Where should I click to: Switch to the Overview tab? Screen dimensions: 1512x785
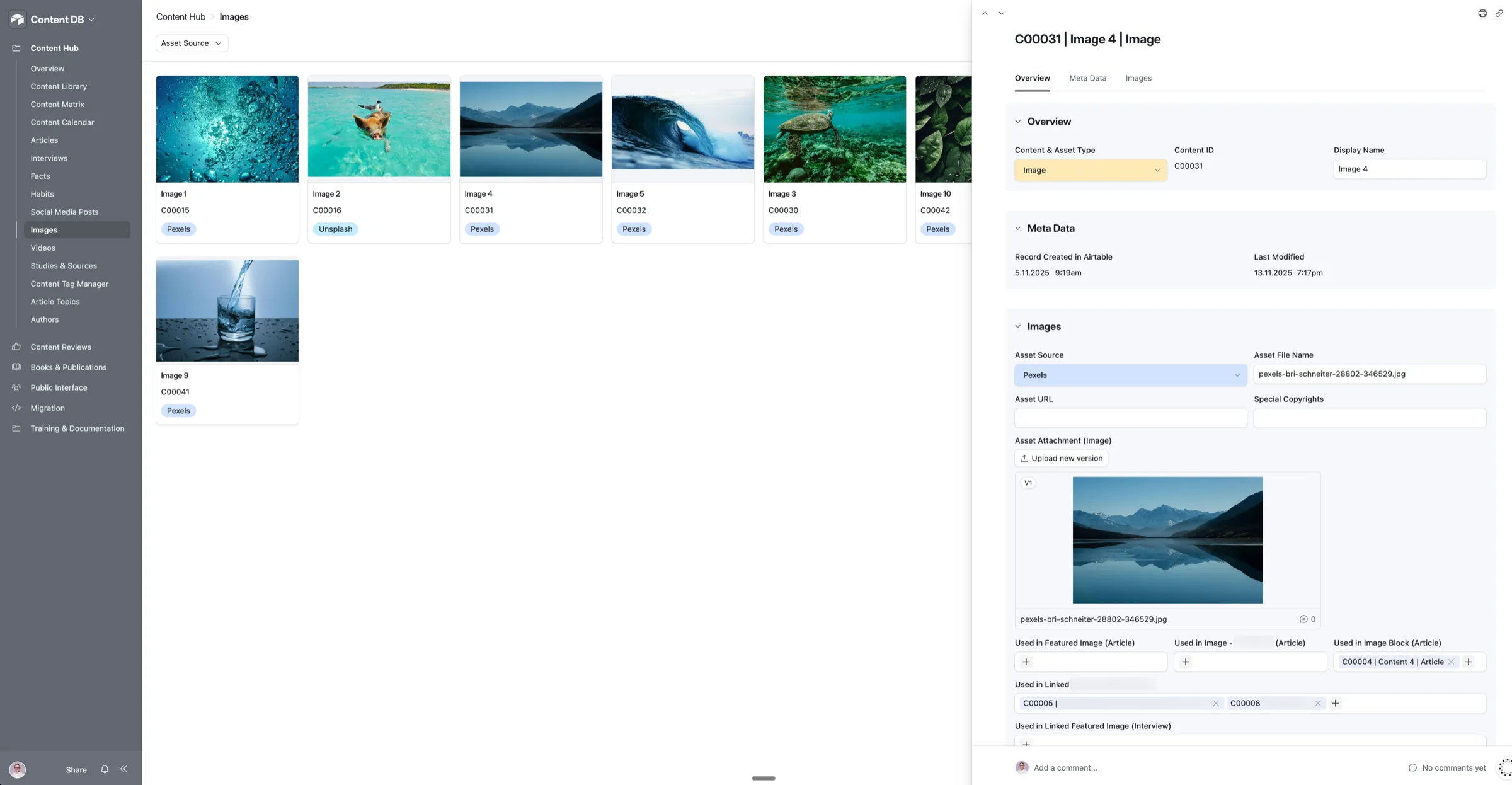click(1032, 78)
